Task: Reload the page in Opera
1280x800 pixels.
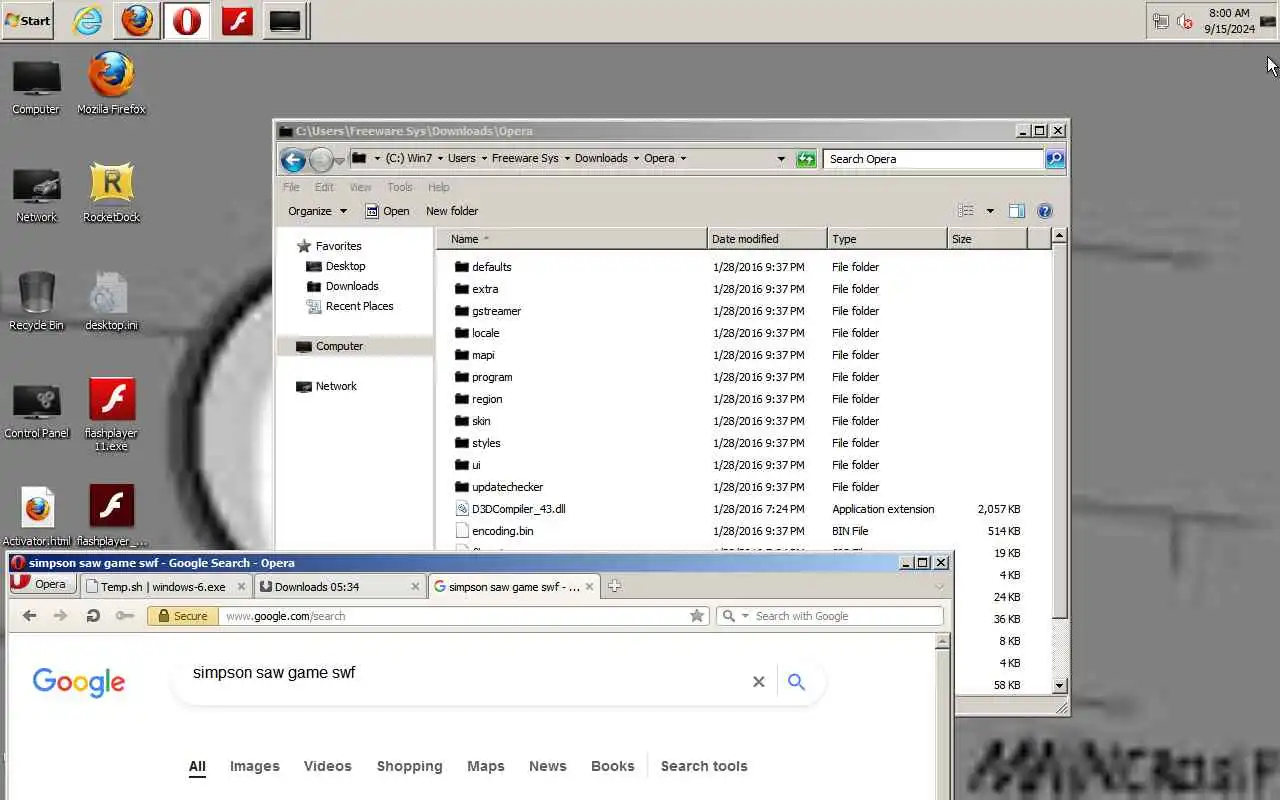Action: point(93,616)
